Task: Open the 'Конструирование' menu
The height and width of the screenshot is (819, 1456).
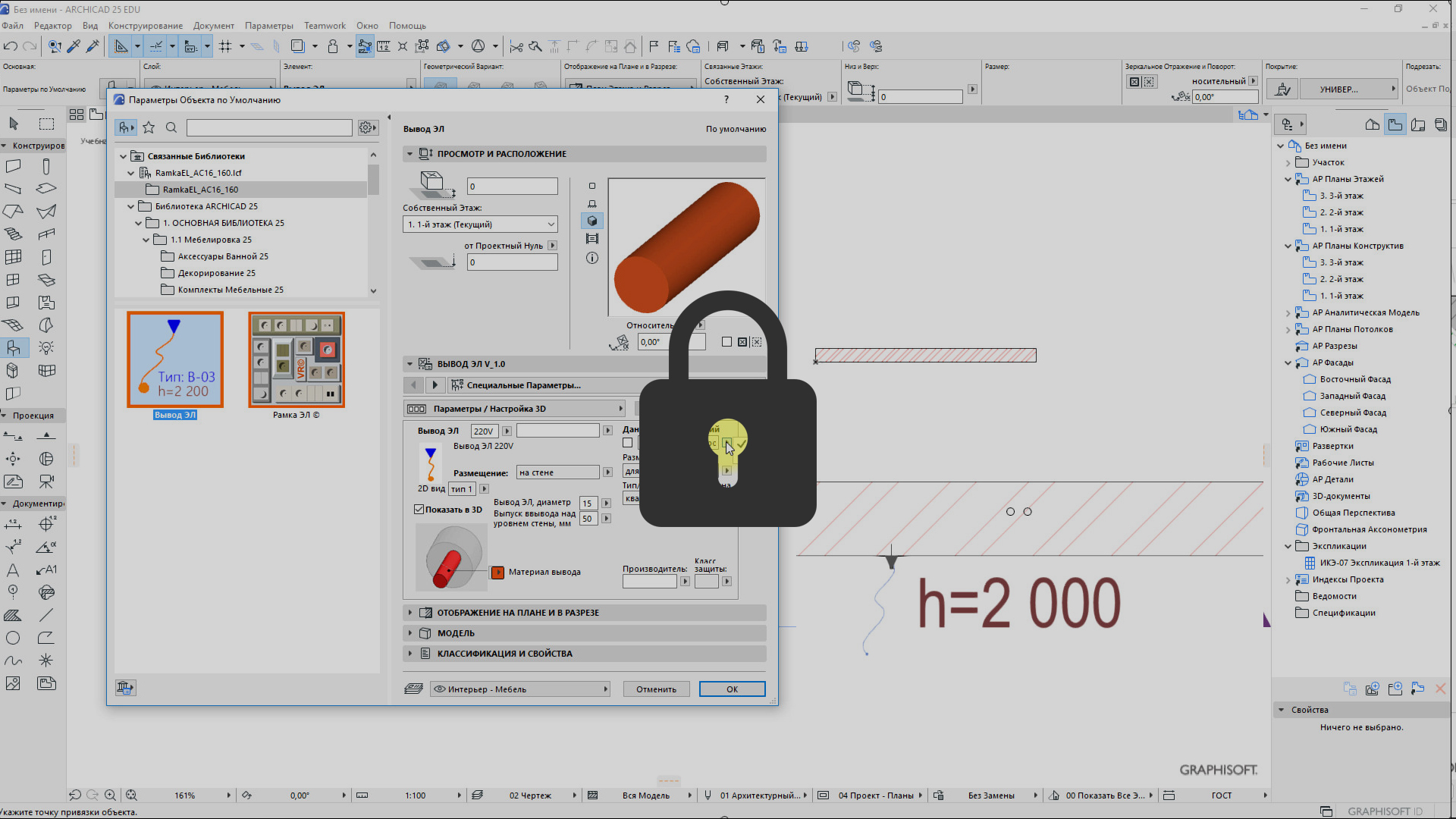Action: [x=146, y=26]
